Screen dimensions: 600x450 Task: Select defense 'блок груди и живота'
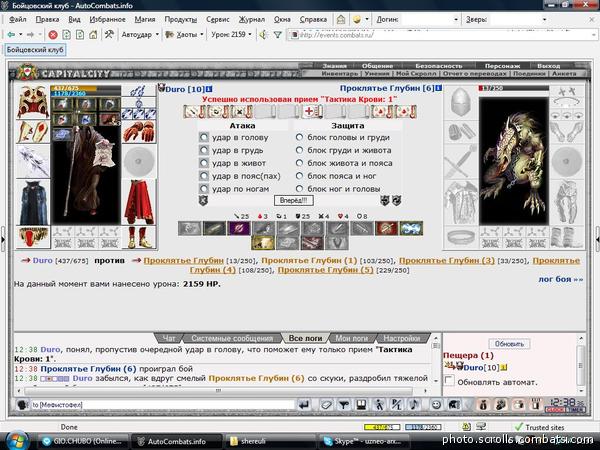[299, 150]
